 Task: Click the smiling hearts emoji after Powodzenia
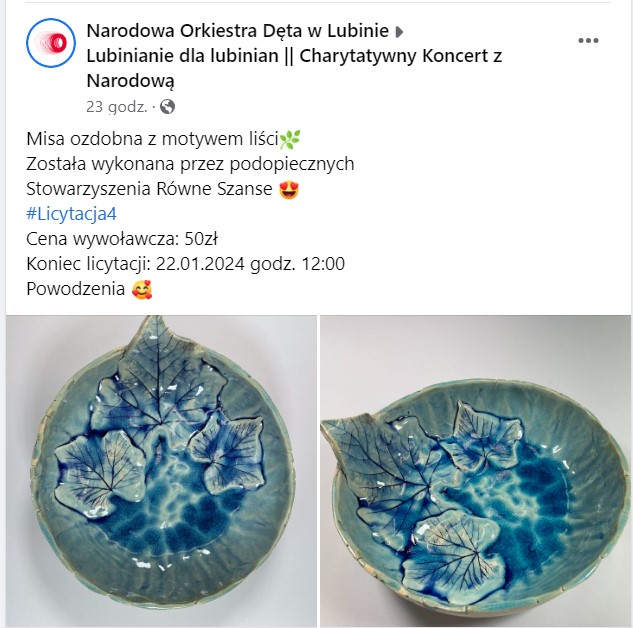(142, 289)
